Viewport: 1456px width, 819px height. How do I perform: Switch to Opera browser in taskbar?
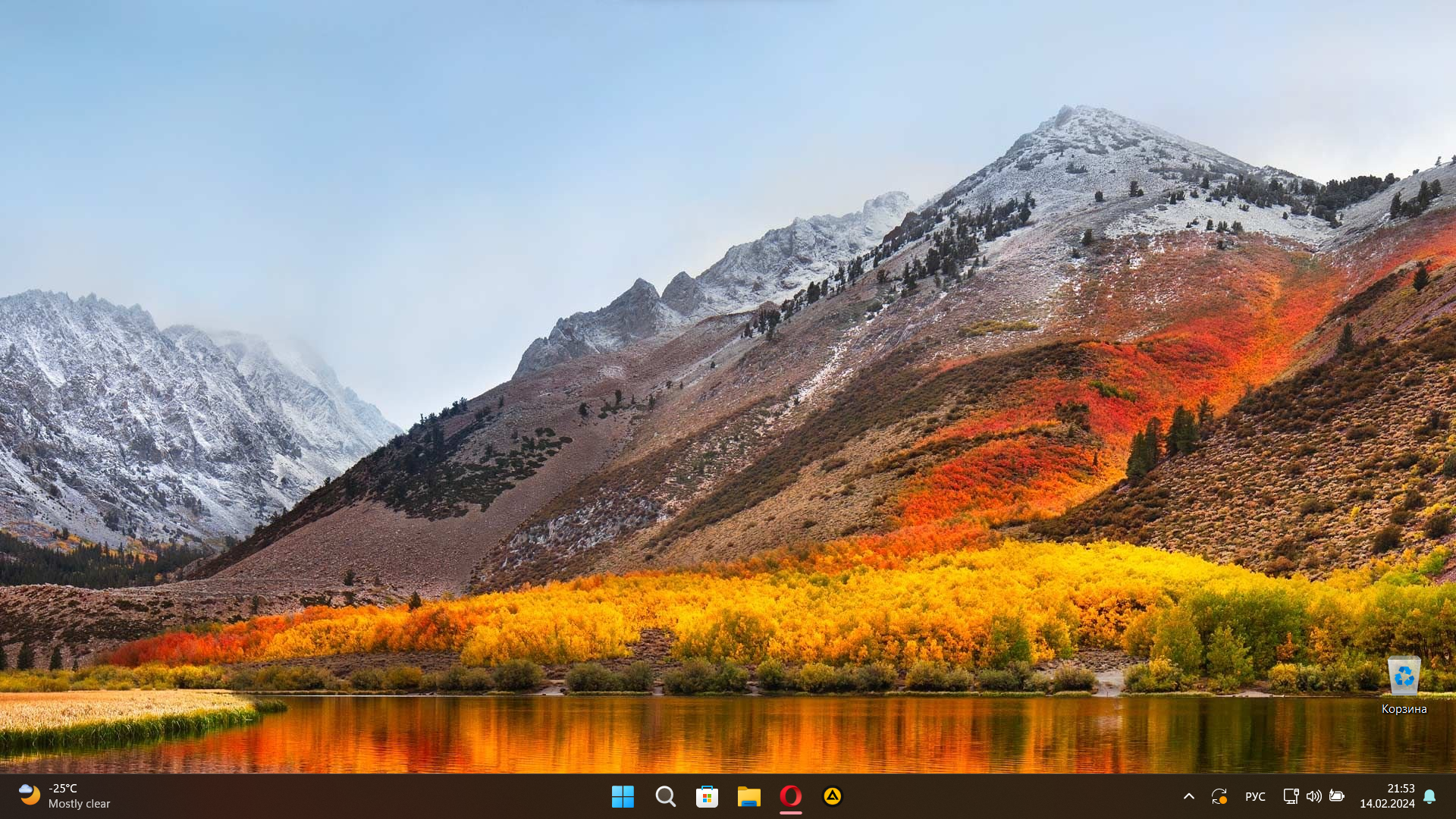click(x=790, y=796)
